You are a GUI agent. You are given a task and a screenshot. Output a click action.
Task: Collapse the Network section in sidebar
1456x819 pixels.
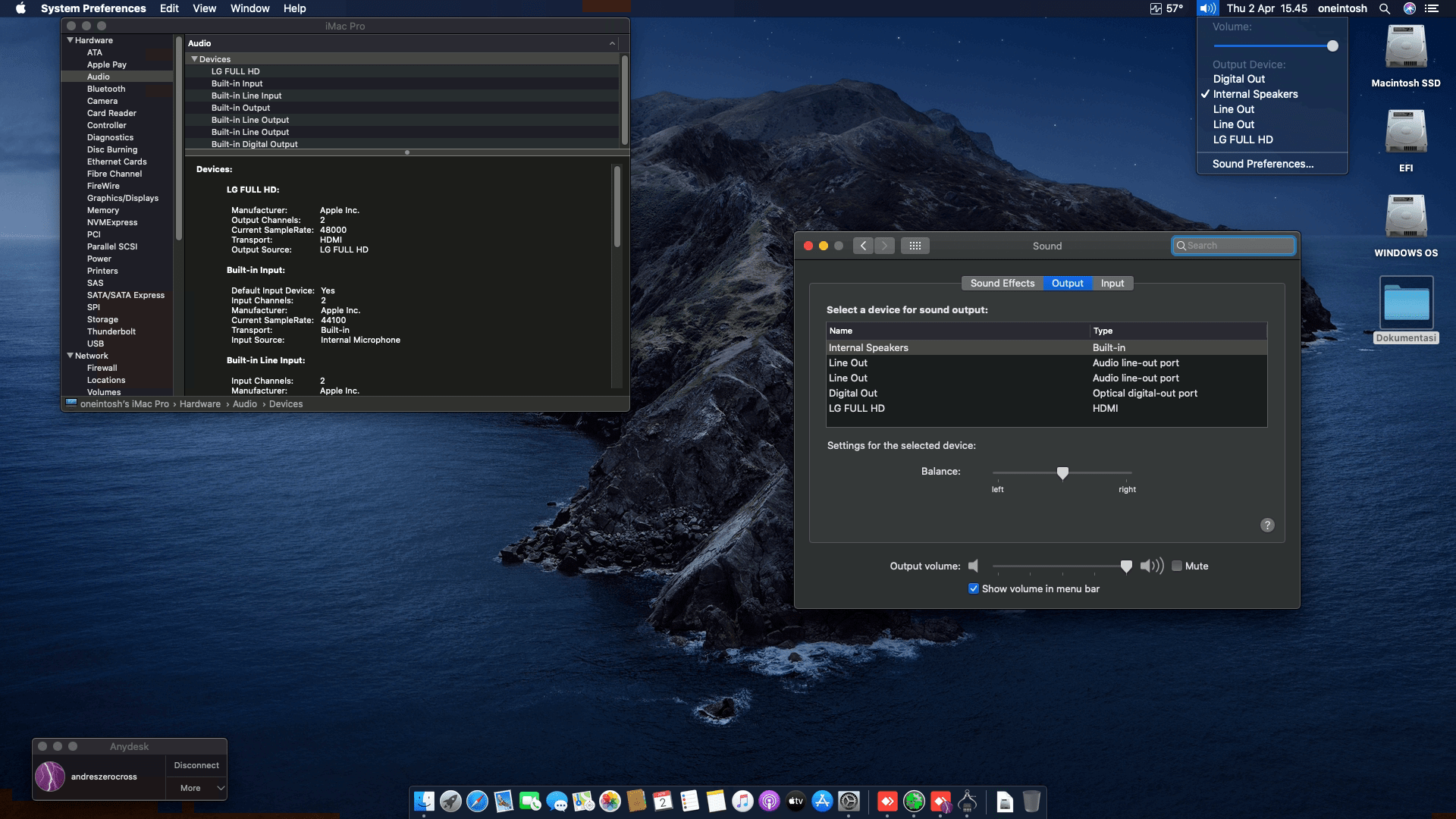(x=71, y=356)
